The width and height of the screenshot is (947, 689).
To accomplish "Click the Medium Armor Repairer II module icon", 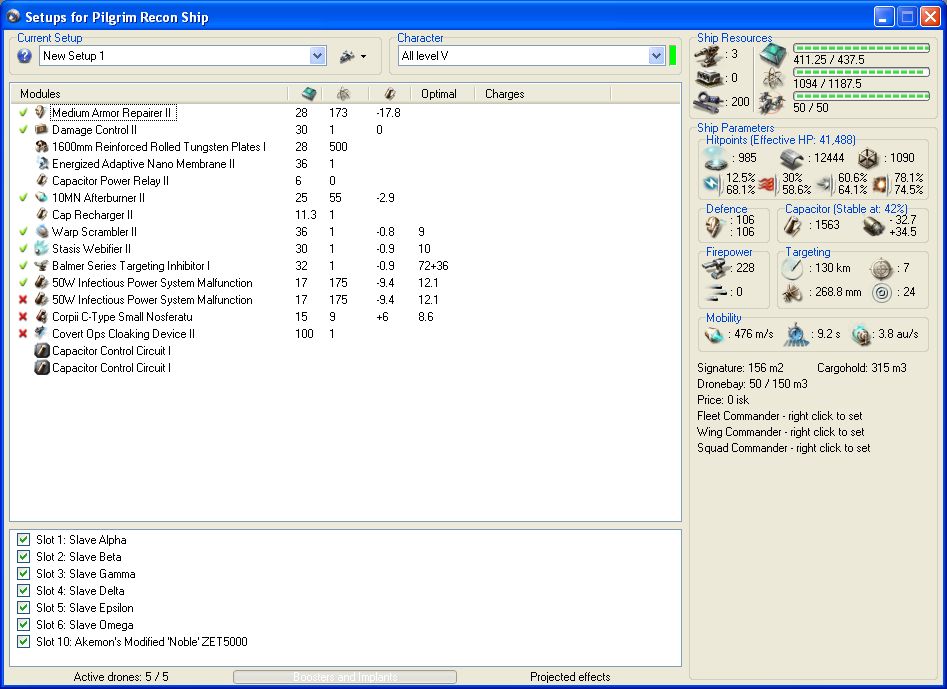I will click(x=41, y=113).
